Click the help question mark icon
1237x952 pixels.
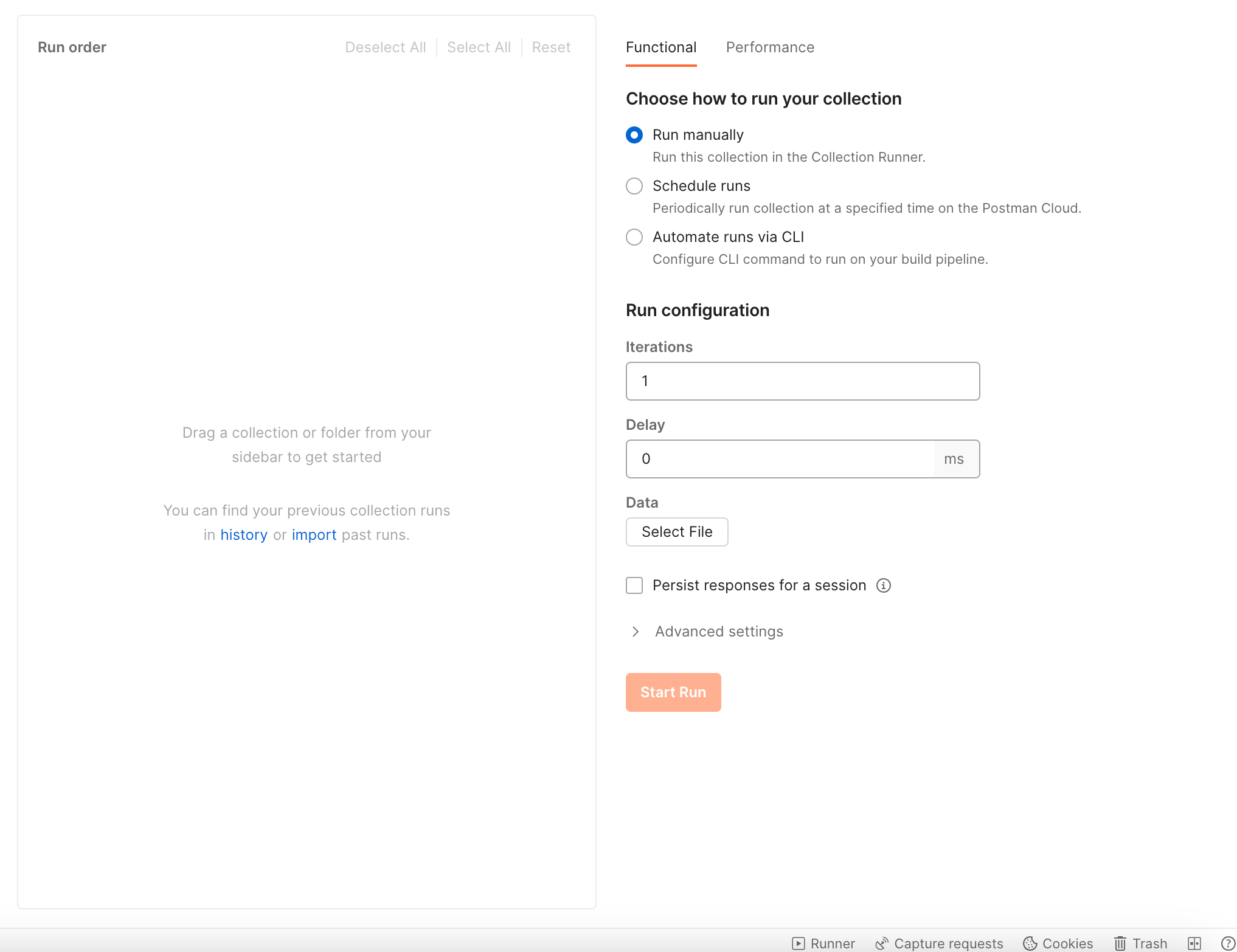click(x=1228, y=943)
